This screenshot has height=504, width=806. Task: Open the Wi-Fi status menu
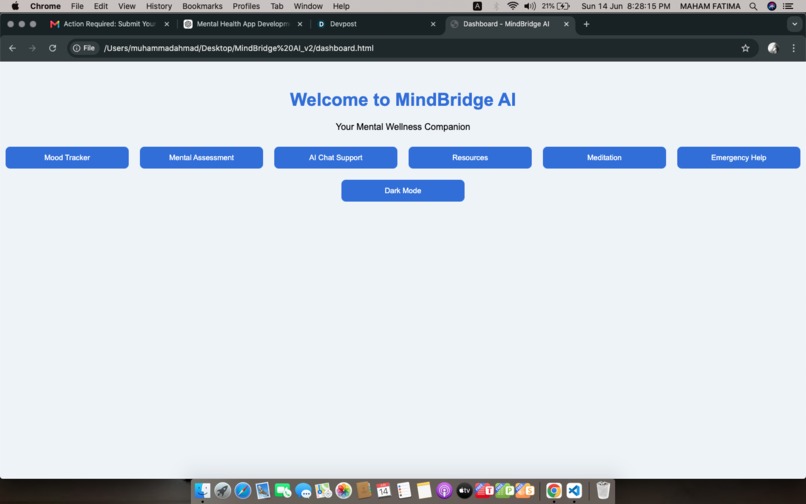tap(512, 6)
